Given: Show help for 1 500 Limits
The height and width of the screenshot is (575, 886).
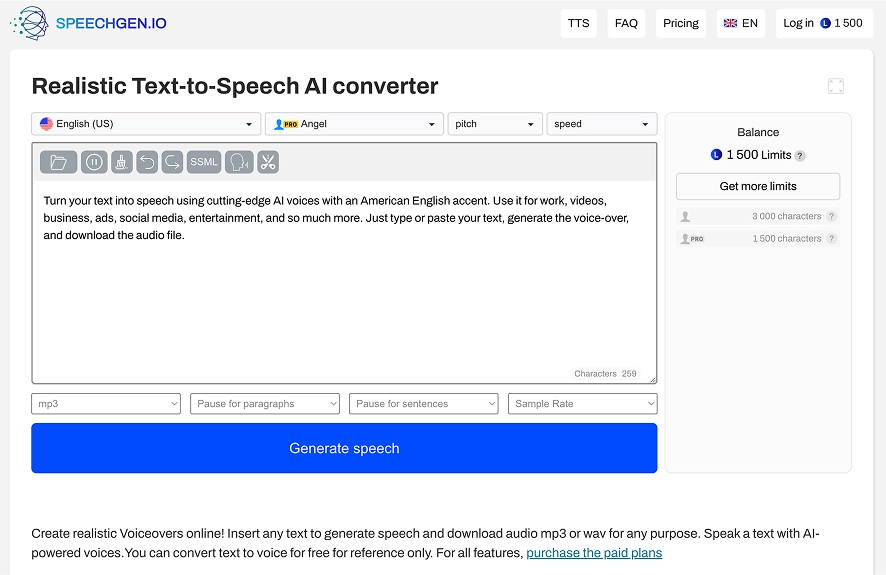Looking at the screenshot, I should point(800,156).
